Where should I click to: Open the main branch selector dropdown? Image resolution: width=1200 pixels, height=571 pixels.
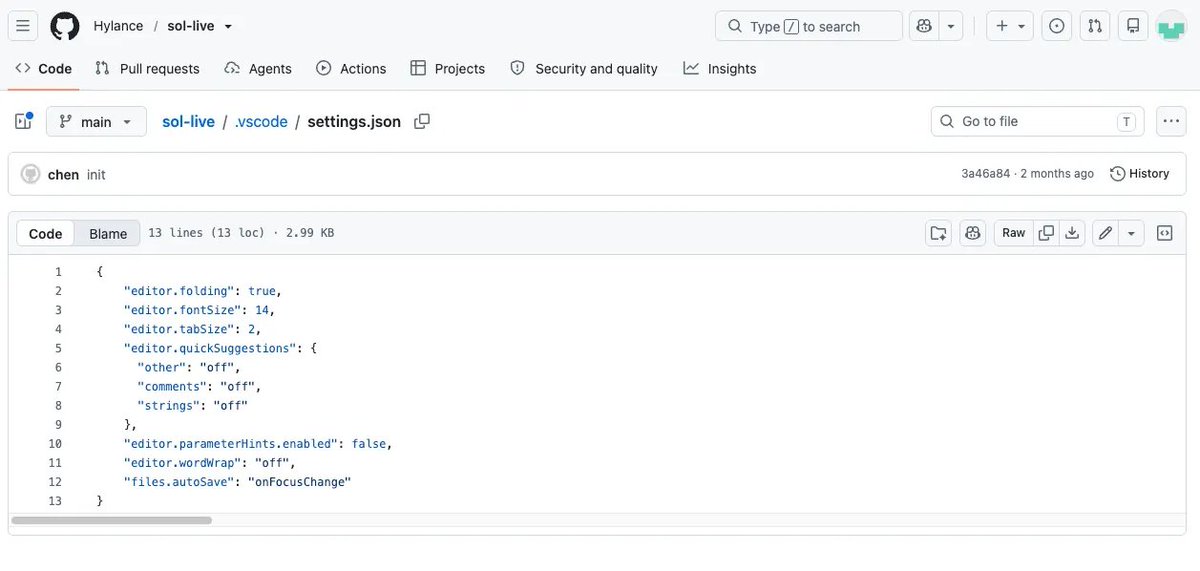click(x=96, y=121)
